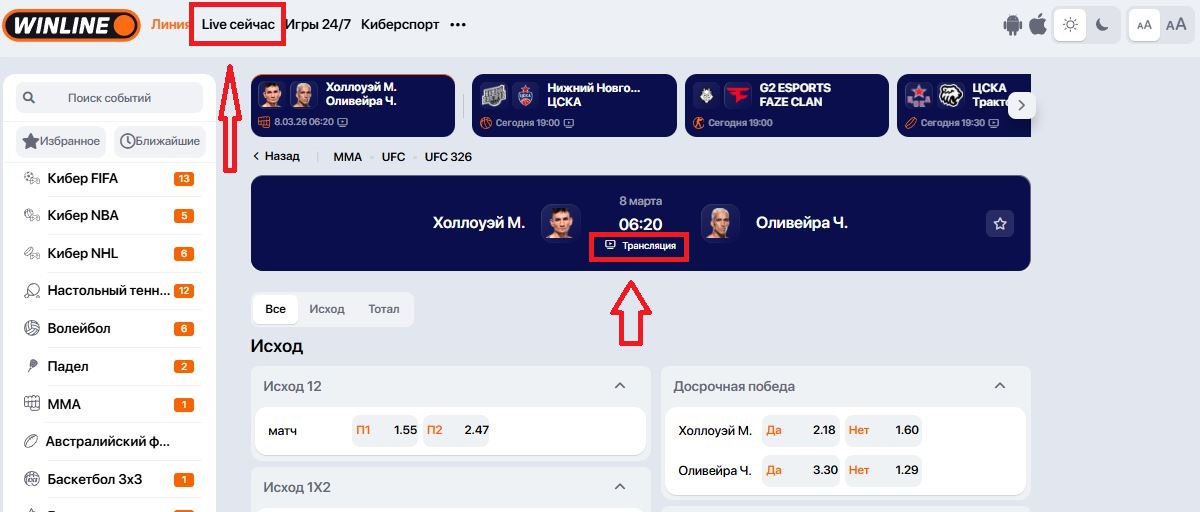Viewport: 1200px width, 512px height.
Task: Add the match to favorites with the star
Action: point(1000,223)
